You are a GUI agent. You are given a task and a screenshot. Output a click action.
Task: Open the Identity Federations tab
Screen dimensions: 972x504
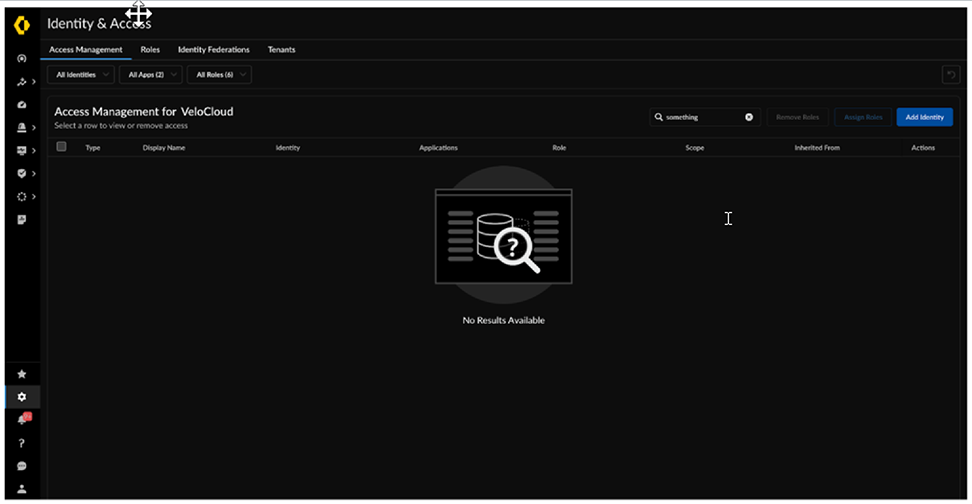pos(213,49)
